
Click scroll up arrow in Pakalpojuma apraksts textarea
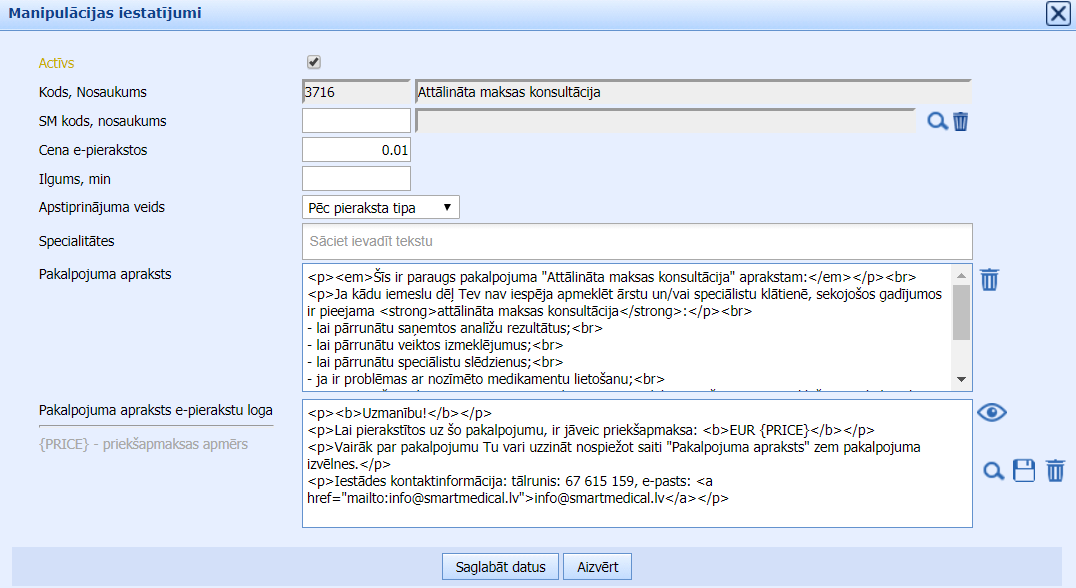click(x=961, y=274)
